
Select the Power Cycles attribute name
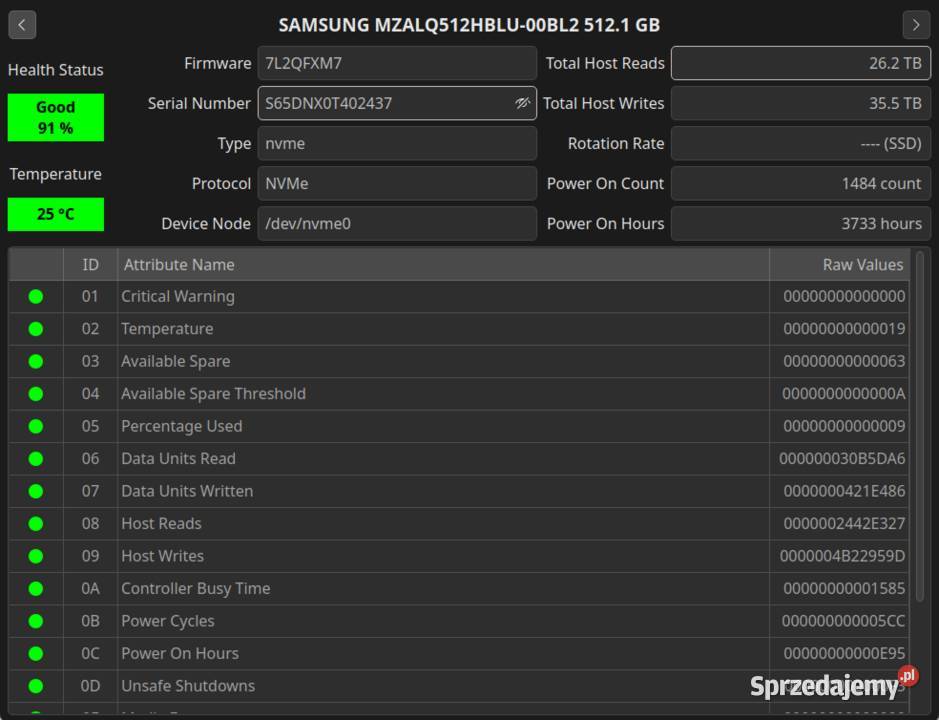pyautogui.click(x=168, y=621)
